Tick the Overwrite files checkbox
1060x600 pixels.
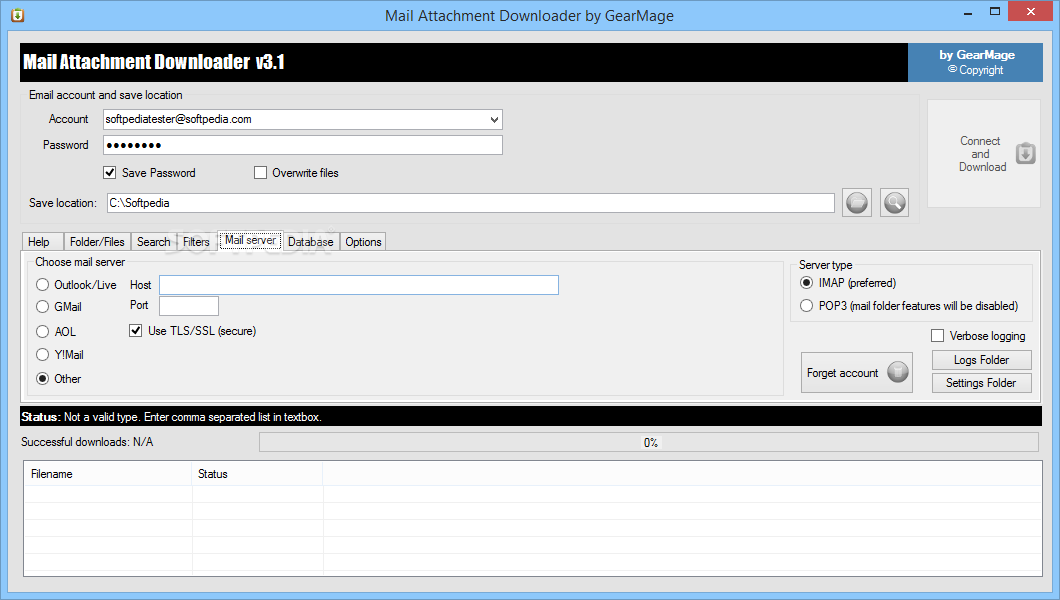[x=260, y=173]
